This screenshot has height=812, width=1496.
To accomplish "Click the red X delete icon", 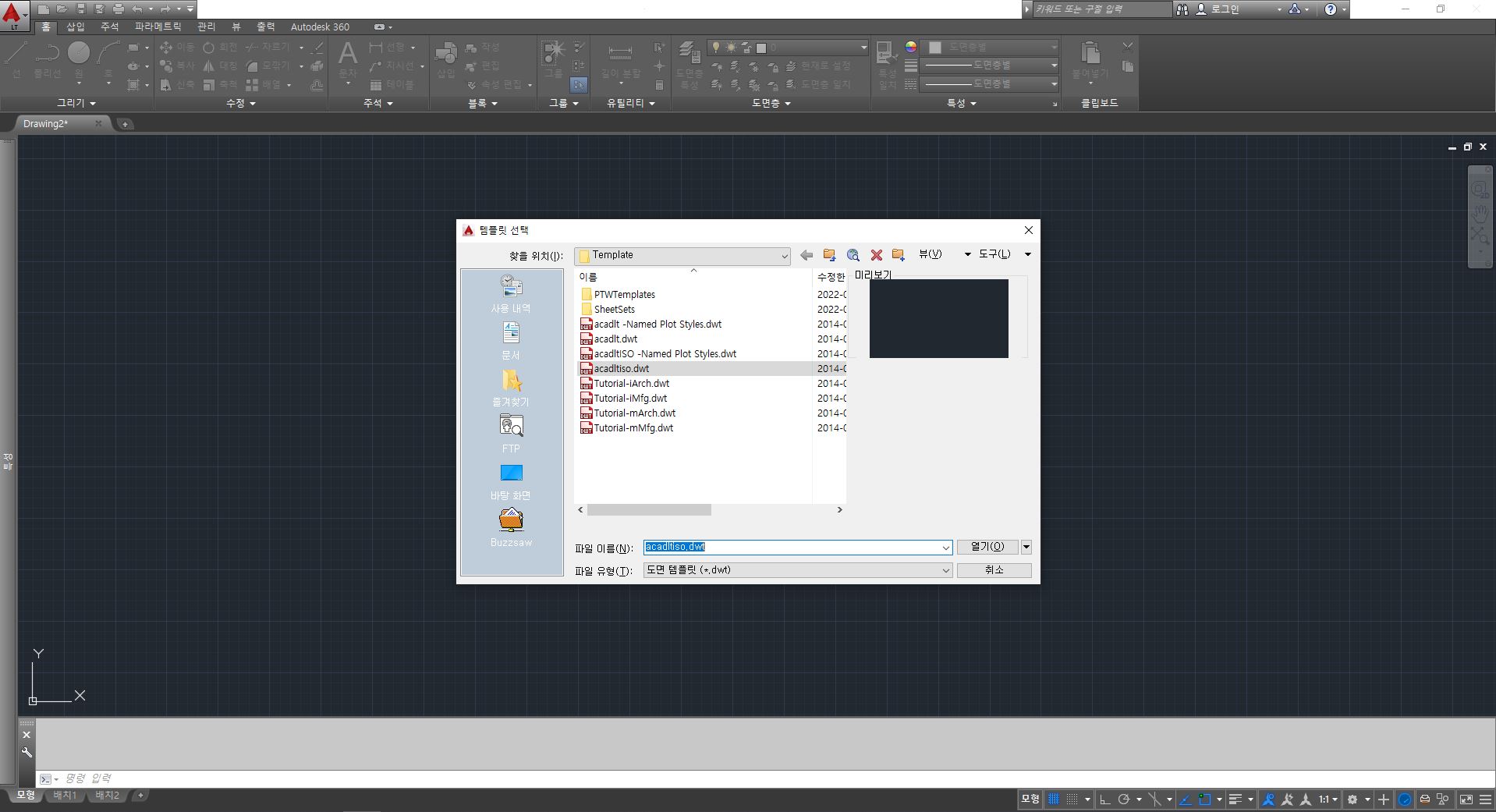I will [x=876, y=255].
